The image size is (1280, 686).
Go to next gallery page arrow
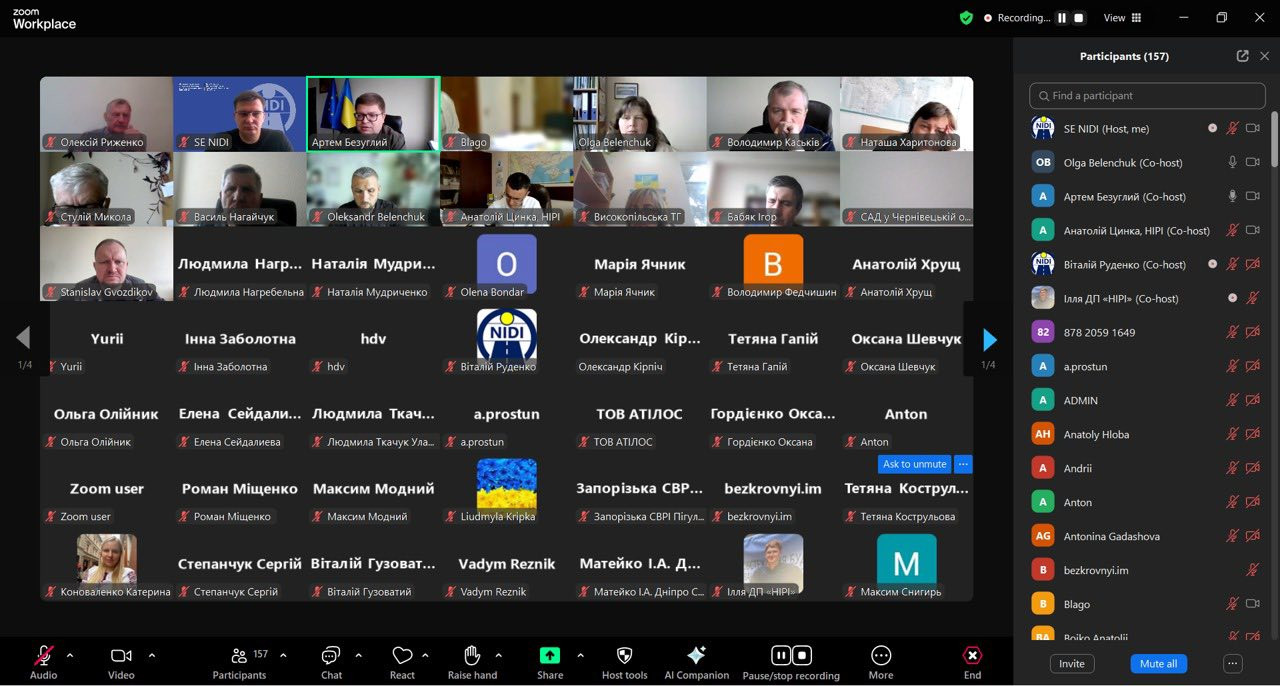click(x=989, y=340)
